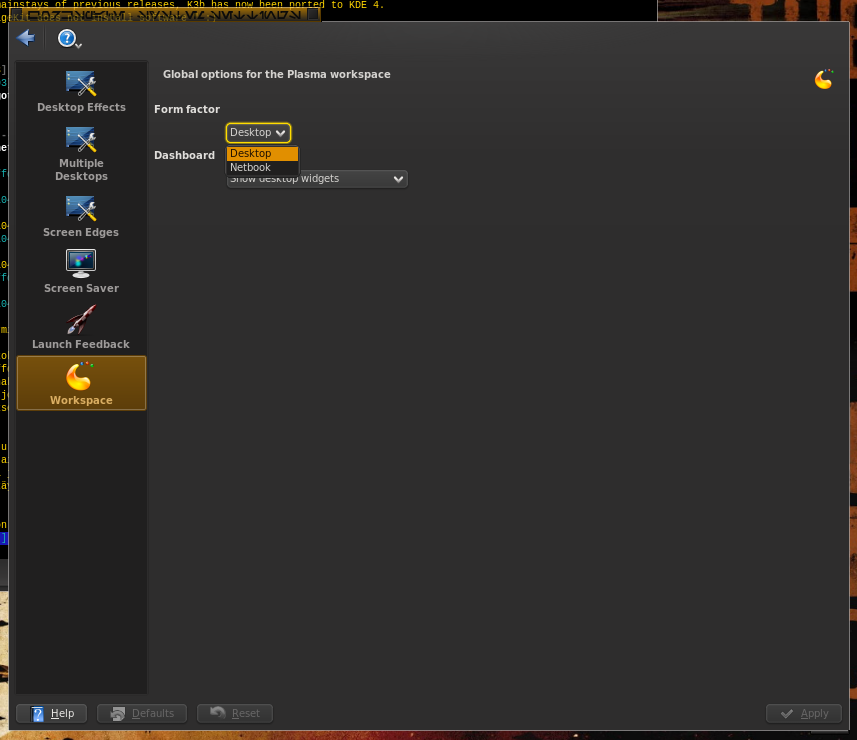Expand the Dashboard widgets dropdown
857x740 pixels.
coord(317,179)
